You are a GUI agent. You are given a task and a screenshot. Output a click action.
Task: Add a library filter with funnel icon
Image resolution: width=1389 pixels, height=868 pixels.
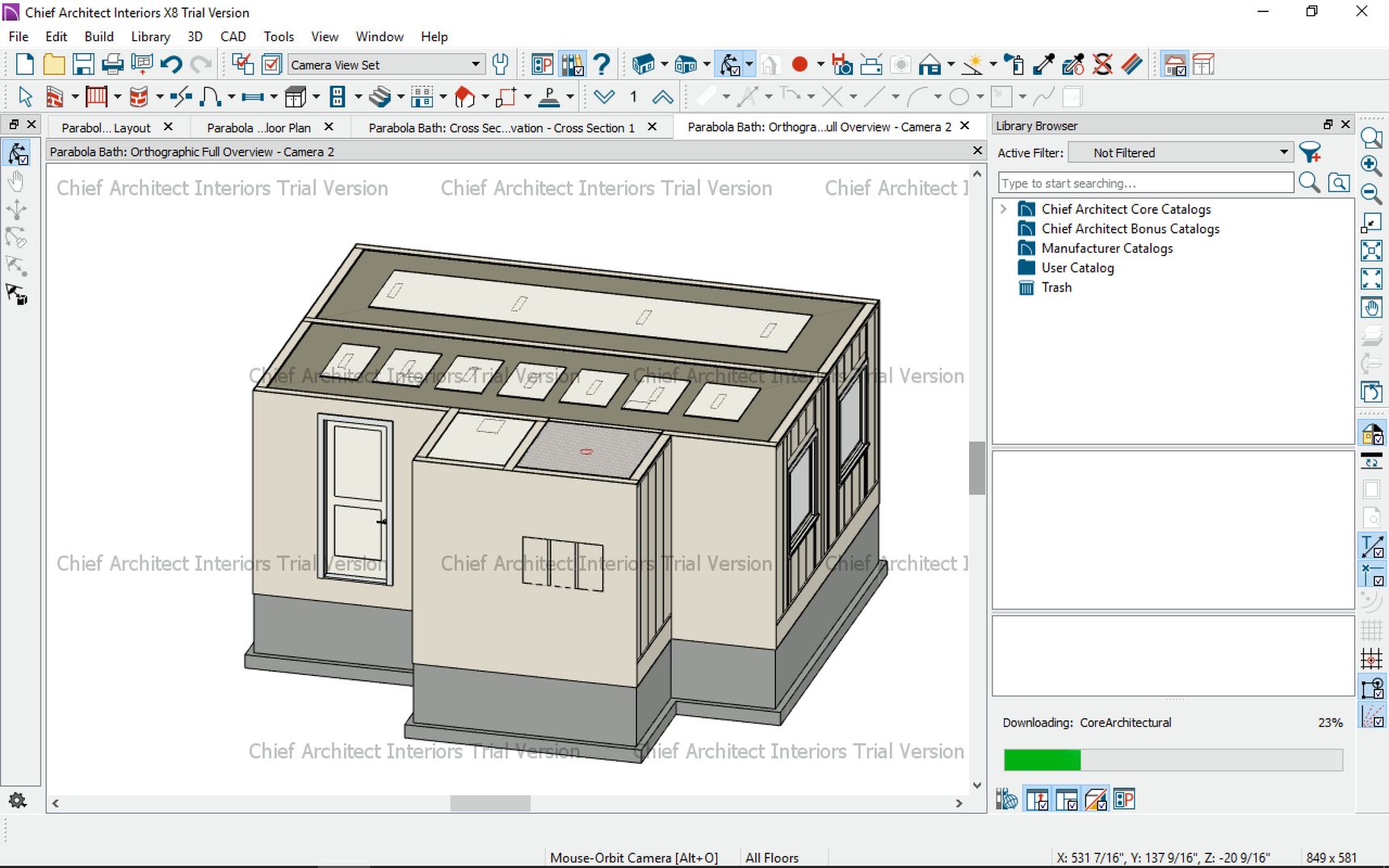click(x=1310, y=153)
